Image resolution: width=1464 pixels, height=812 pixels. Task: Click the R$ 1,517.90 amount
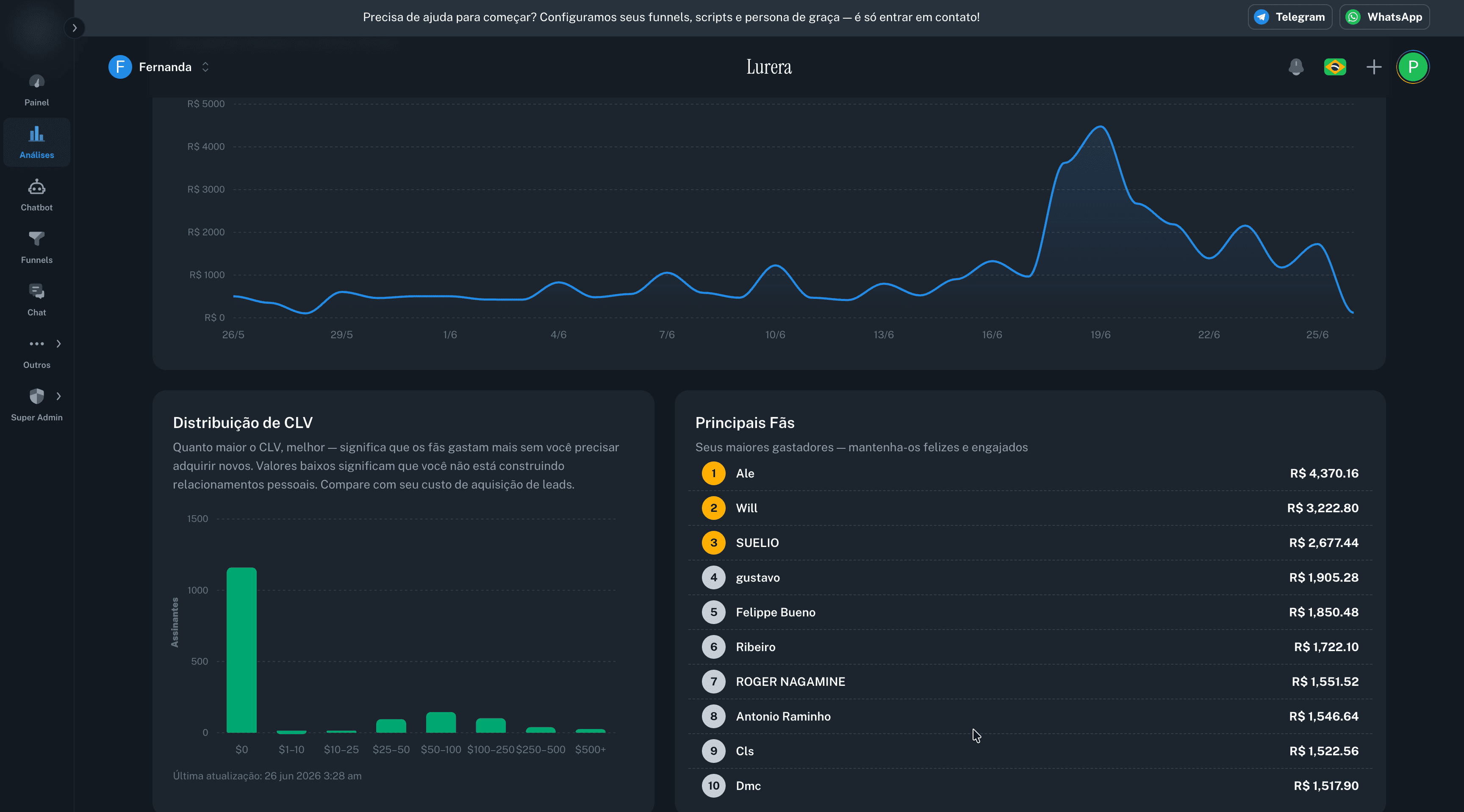pyautogui.click(x=1326, y=786)
